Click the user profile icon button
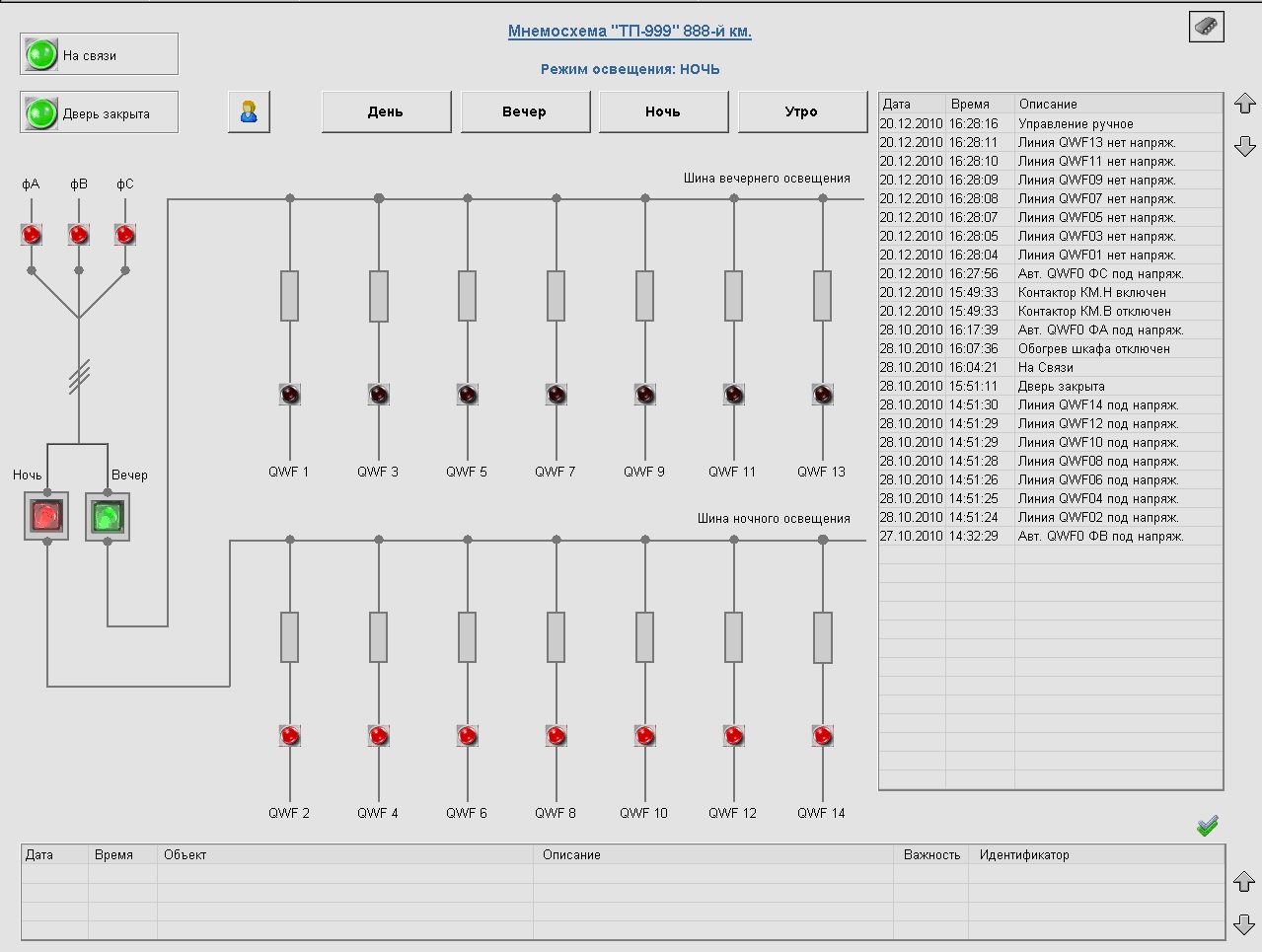 [x=249, y=111]
